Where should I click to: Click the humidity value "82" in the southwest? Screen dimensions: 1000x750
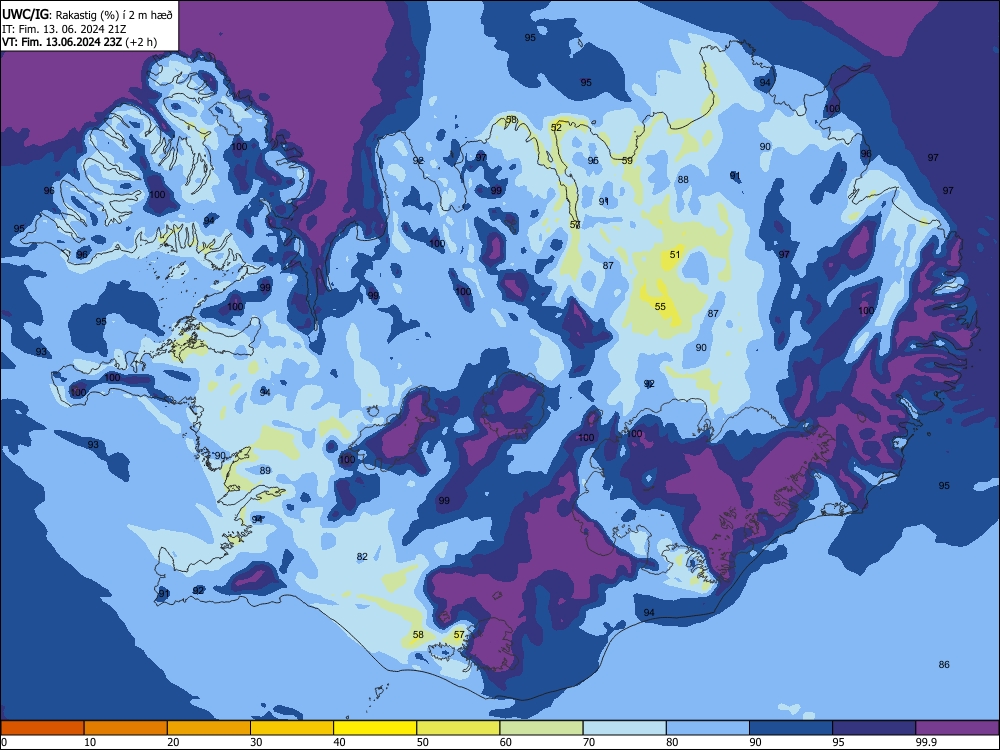pos(362,557)
